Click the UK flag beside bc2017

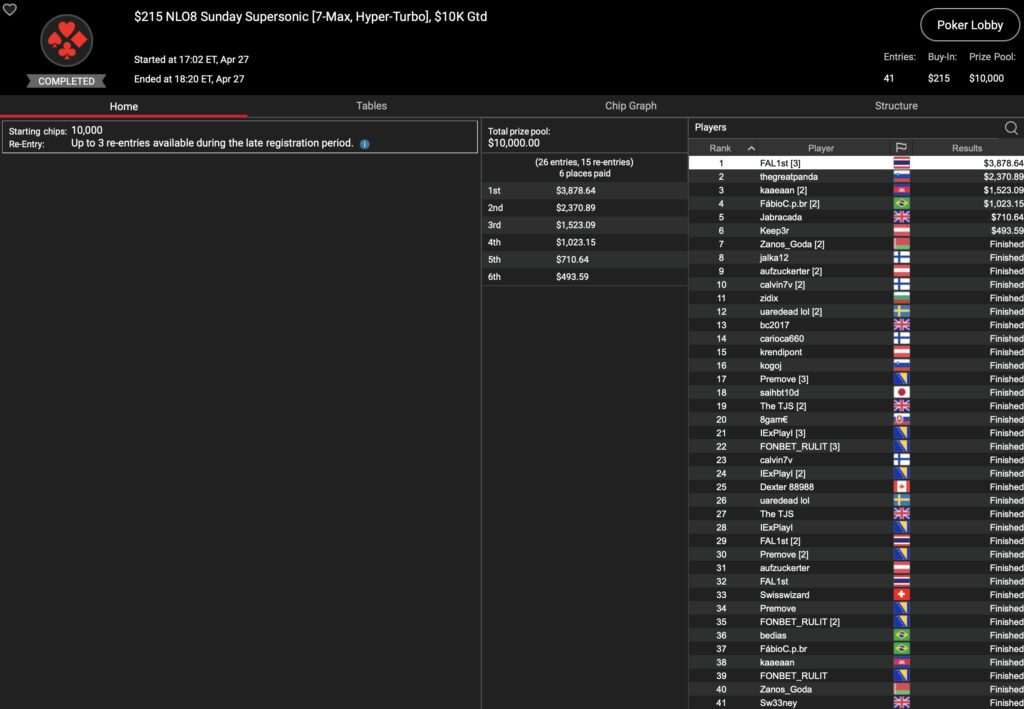click(x=901, y=325)
